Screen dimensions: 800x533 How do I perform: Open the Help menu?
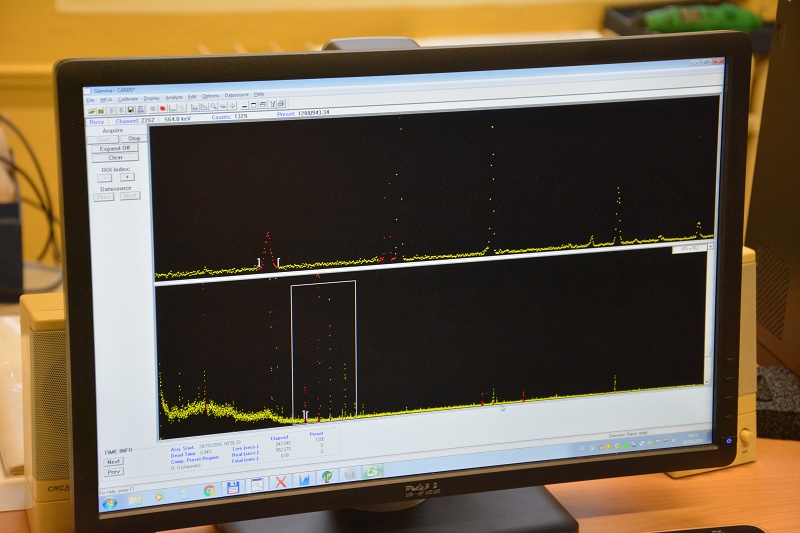tap(259, 94)
